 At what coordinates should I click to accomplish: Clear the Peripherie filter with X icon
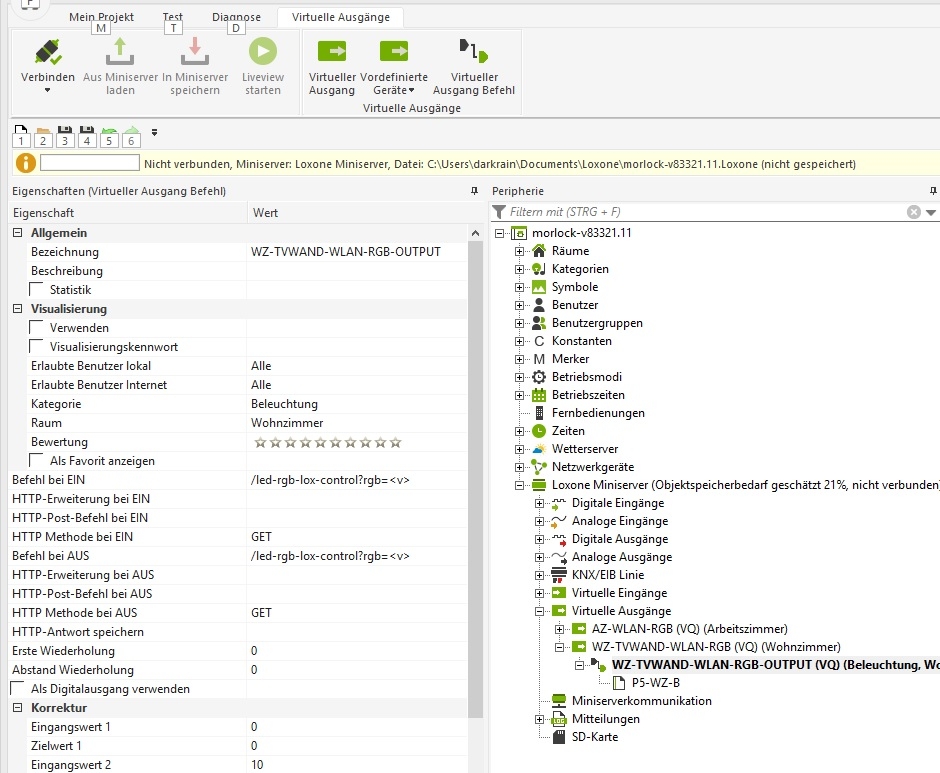[x=913, y=212]
